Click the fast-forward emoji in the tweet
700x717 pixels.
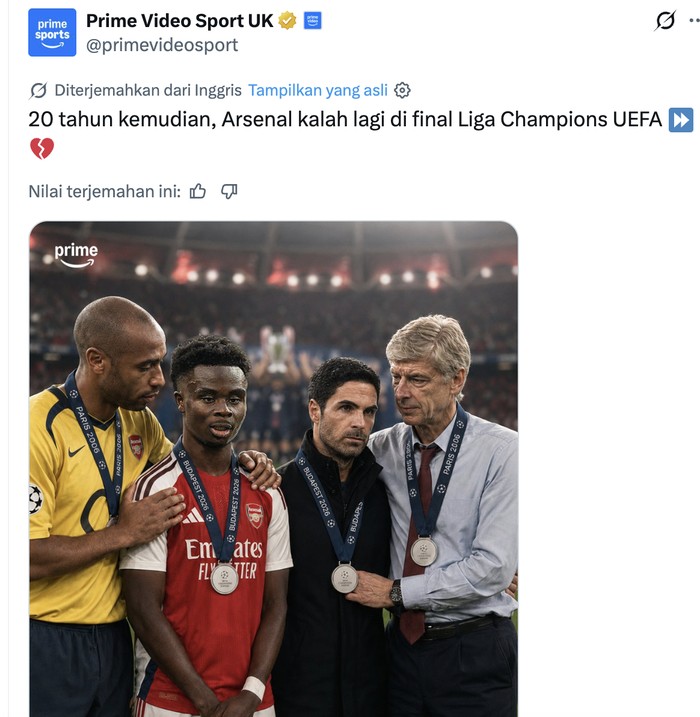[x=681, y=120]
